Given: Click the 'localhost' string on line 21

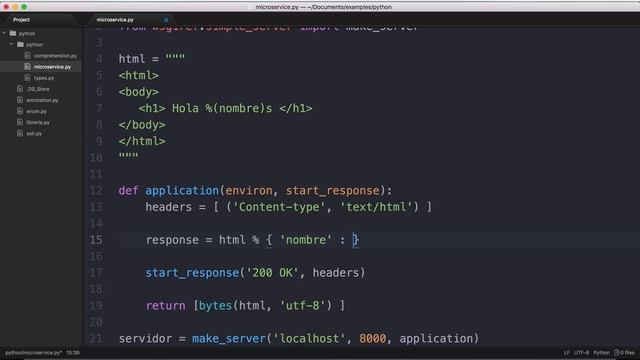Looking at the screenshot, I should [309, 338].
